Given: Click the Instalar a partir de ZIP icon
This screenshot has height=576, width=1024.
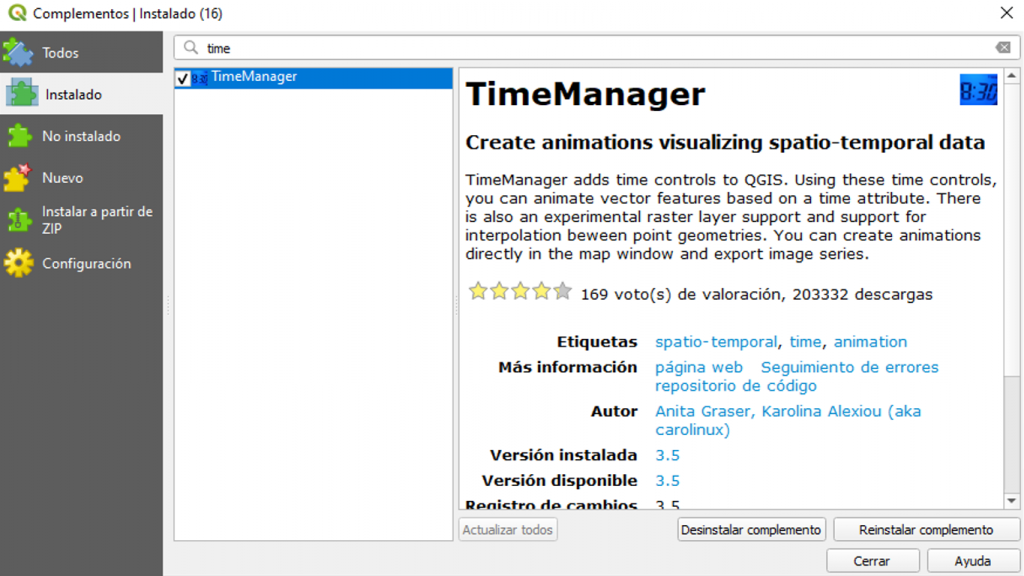Looking at the screenshot, I should 18,220.
